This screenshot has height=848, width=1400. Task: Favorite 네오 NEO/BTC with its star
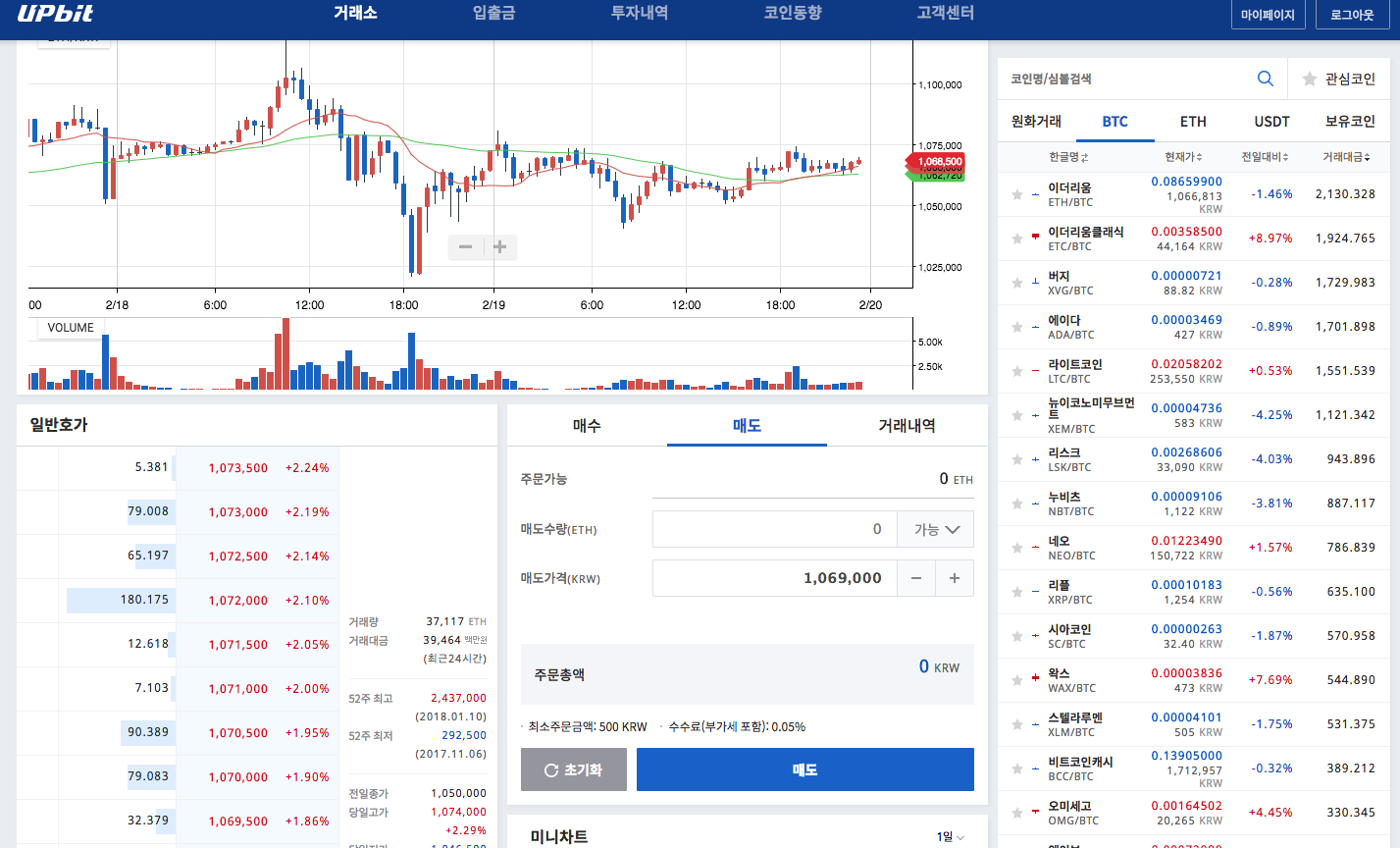point(1017,548)
